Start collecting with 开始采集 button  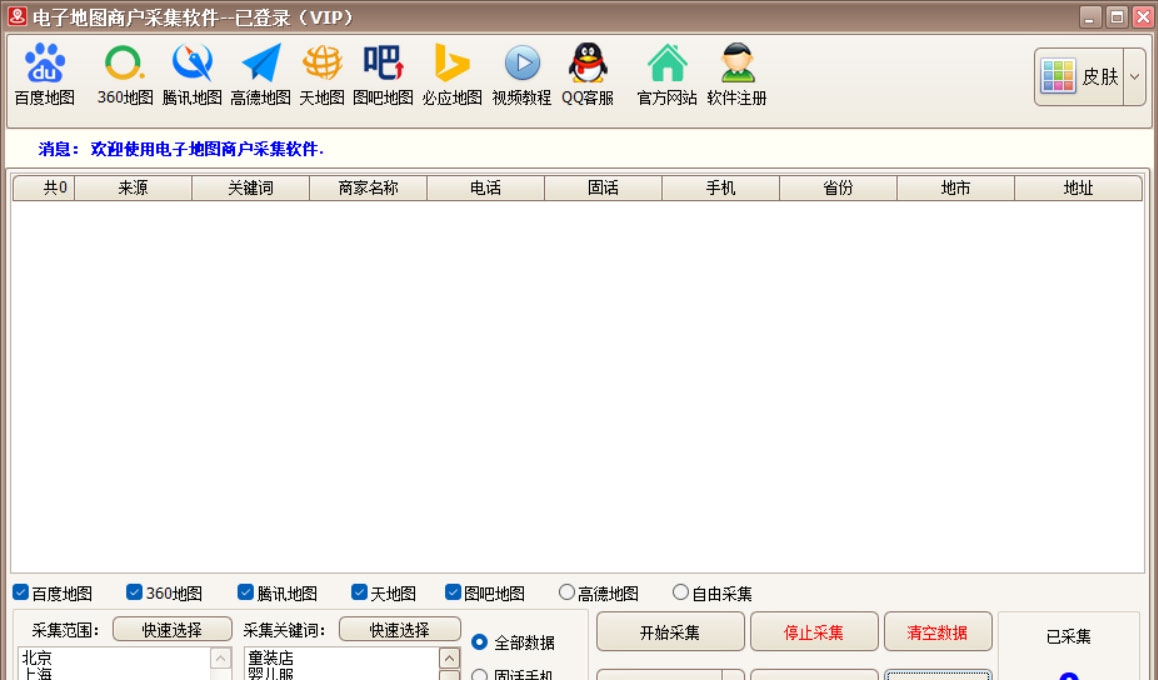coord(670,632)
